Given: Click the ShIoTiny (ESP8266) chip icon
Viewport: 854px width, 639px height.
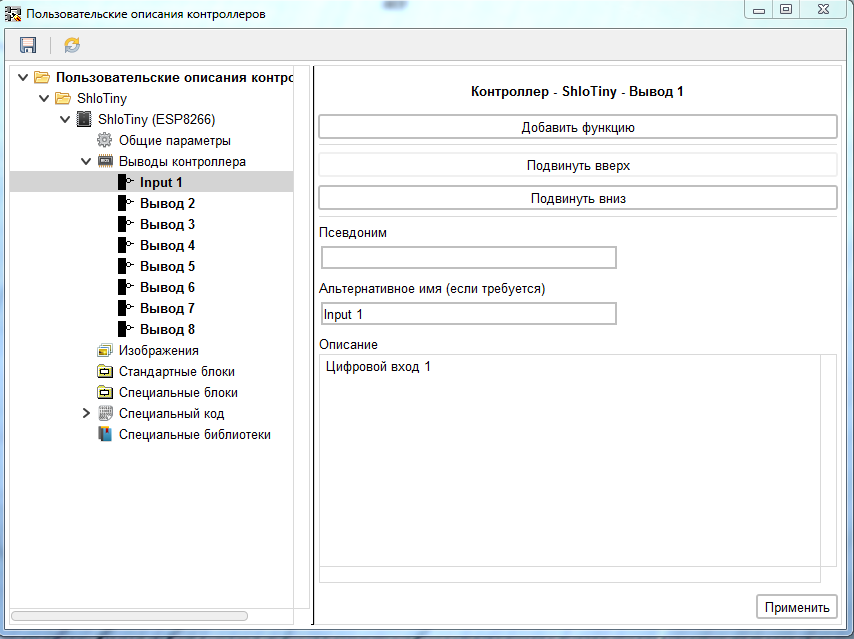Looking at the screenshot, I should pyautogui.click(x=84, y=119).
